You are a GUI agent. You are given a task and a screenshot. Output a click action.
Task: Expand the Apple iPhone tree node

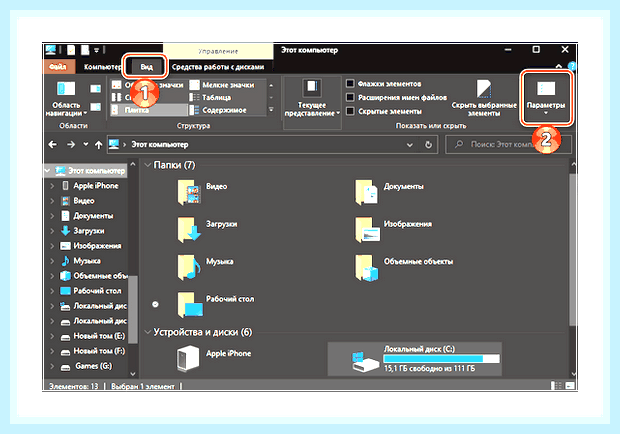point(52,186)
